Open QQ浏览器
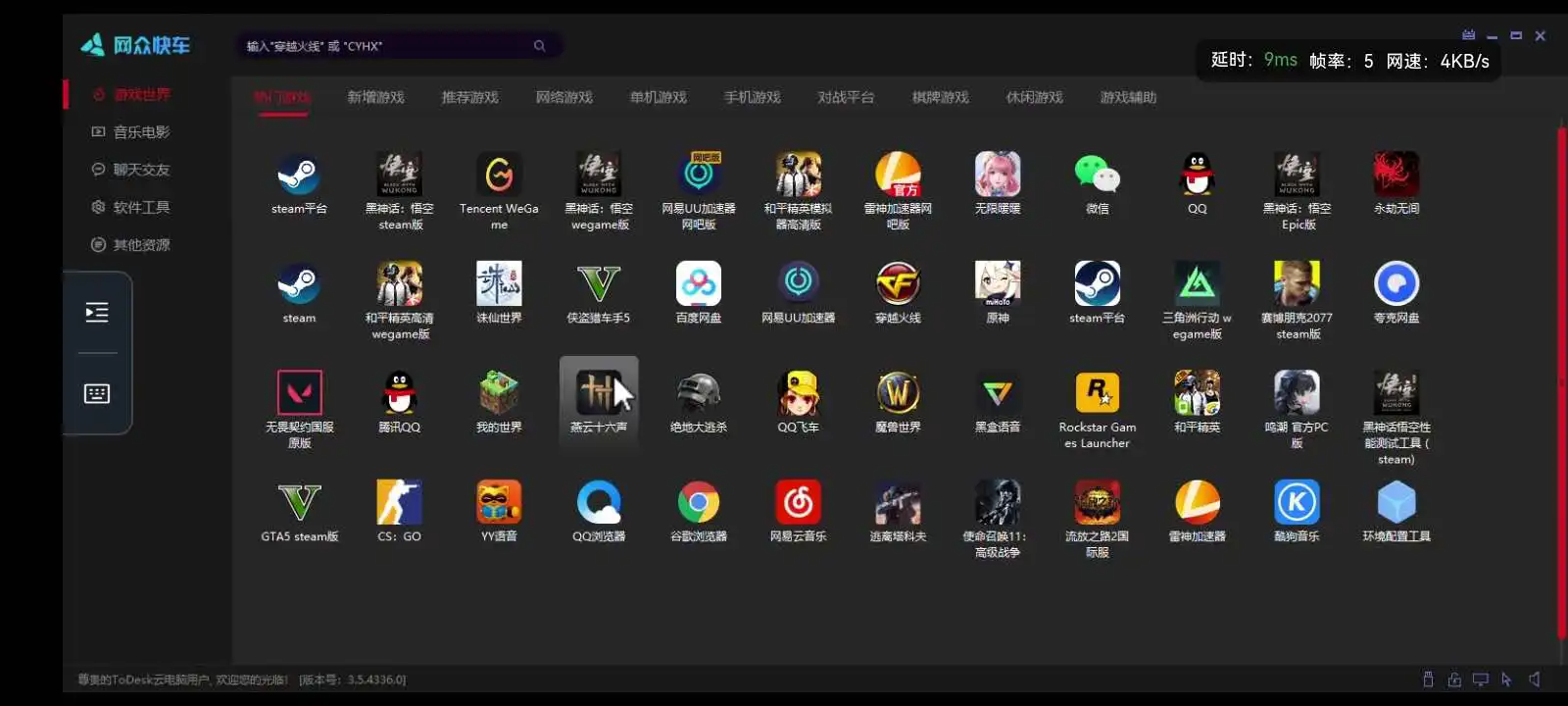This screenshot has width=1568, height=706. coord(599,503)
